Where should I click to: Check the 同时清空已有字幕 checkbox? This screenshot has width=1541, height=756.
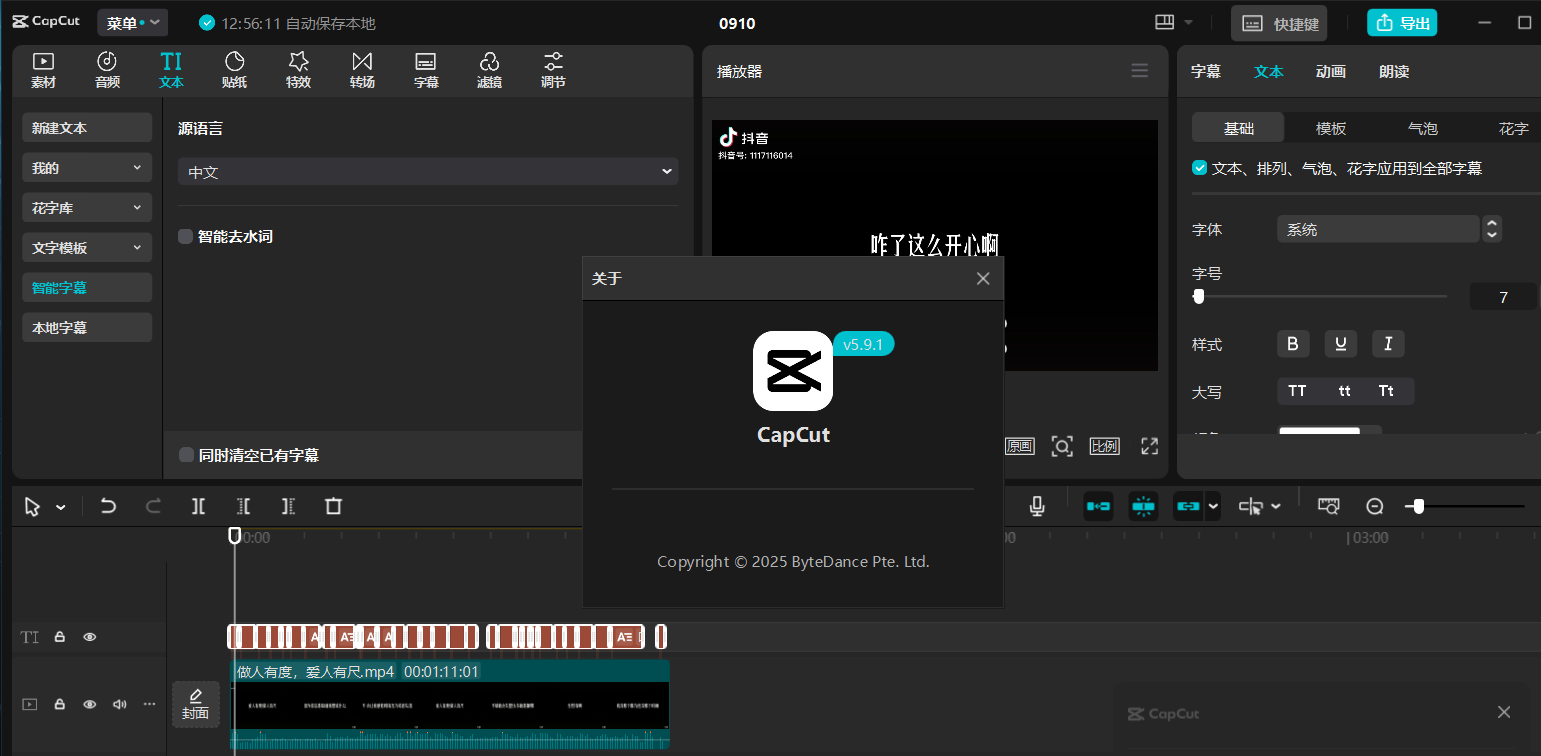tap(187, 455)
